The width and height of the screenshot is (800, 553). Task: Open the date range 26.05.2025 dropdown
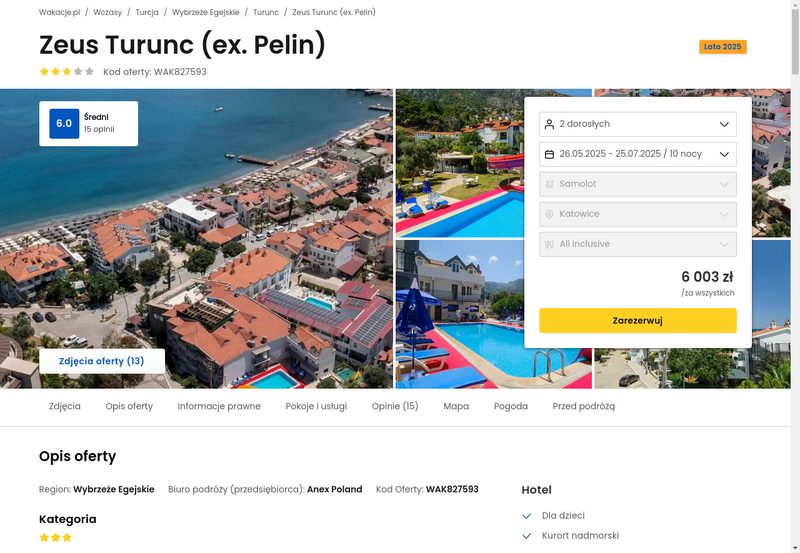click(638, 154)
